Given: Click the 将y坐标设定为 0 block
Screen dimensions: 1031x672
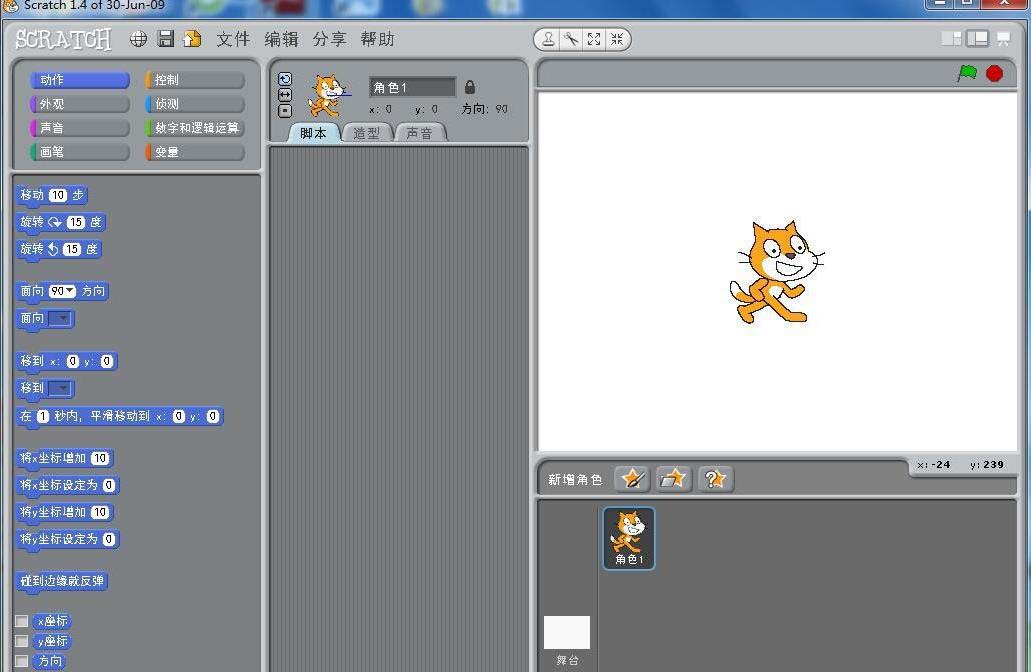Looking at the screenshot, I should pos(67,539).
